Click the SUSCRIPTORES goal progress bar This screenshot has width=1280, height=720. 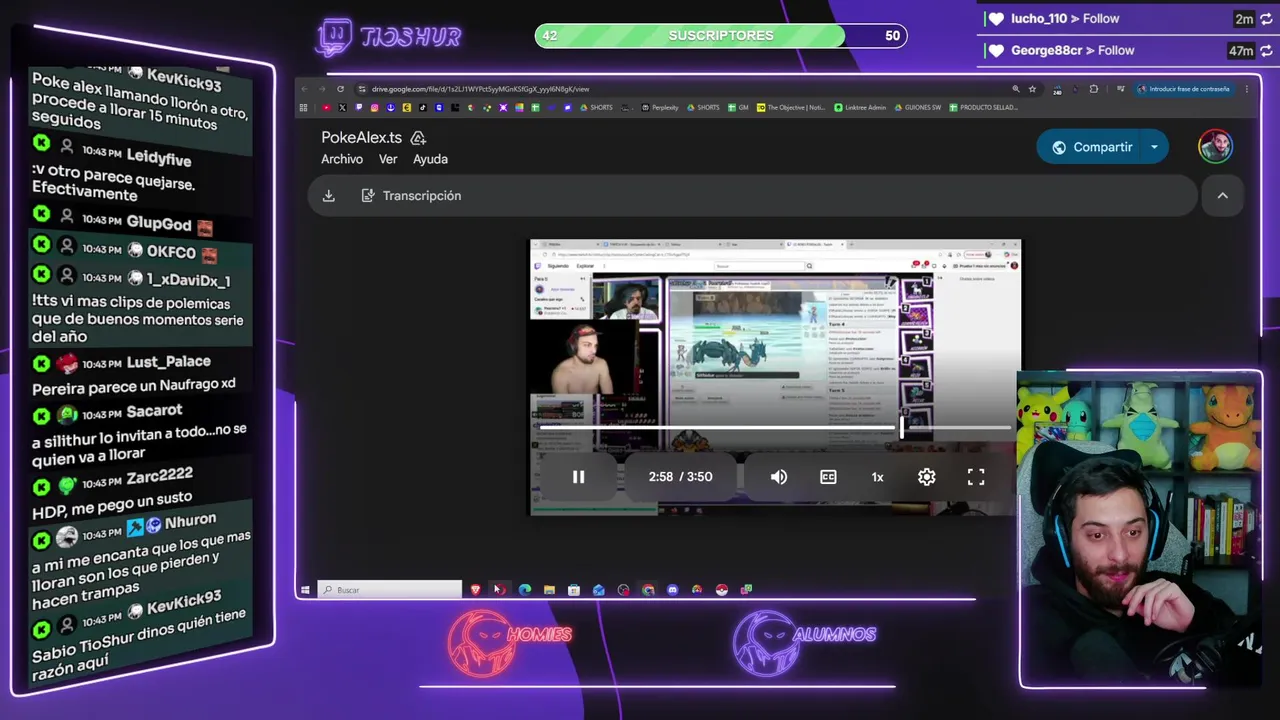click(721, 36)
